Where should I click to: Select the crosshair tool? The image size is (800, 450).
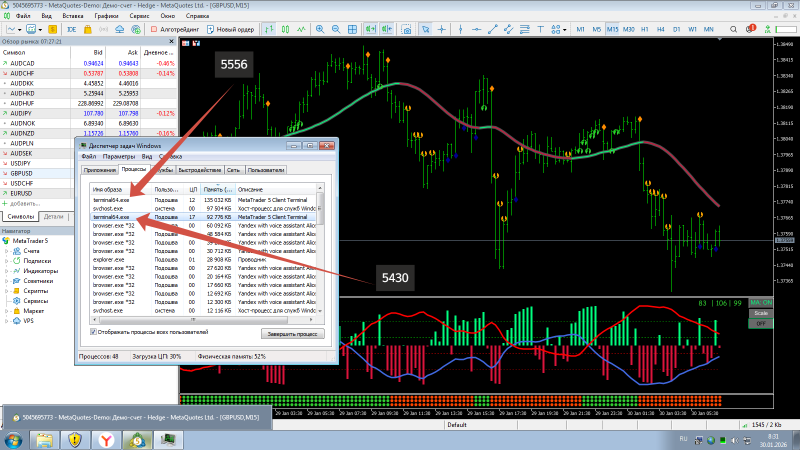tap(442, 30)
